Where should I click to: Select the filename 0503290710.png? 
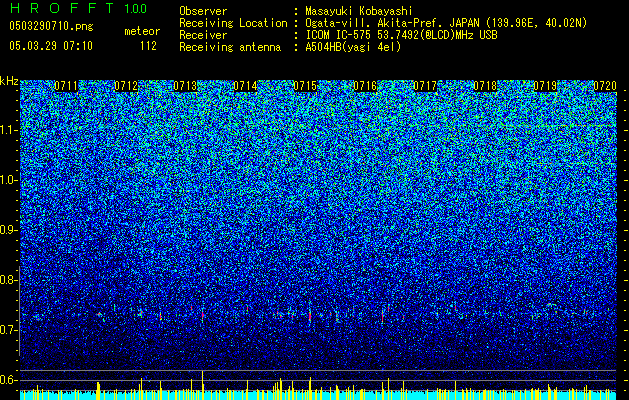click(x=51, y=26)
